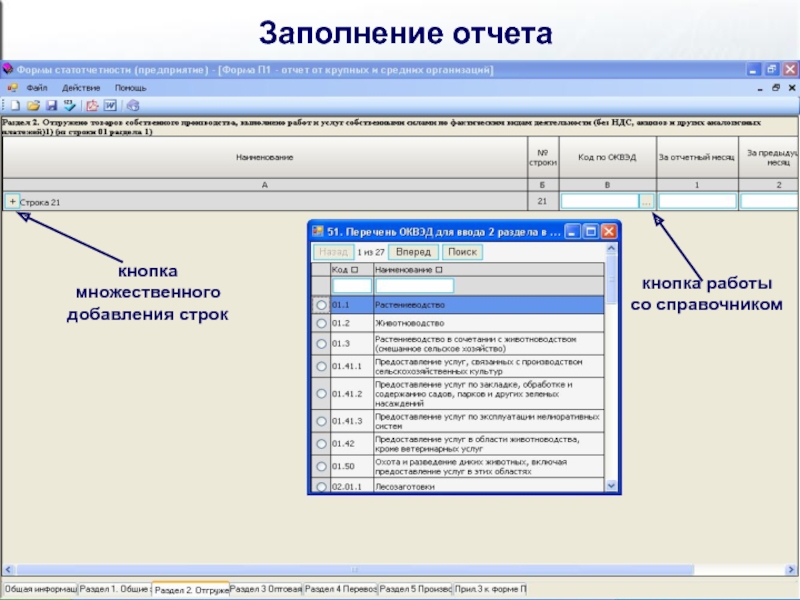Run the check (123 checkmark) toolbar icon
800x600 pixels.
69,106
